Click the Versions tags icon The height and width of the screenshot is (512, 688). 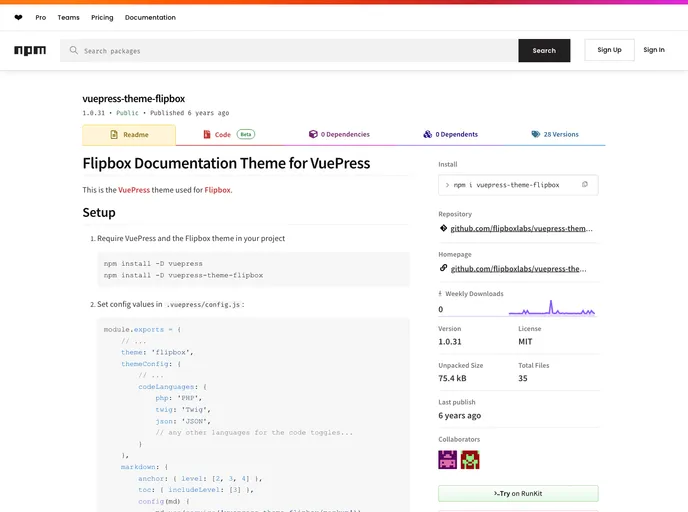(x=536, y=134)
